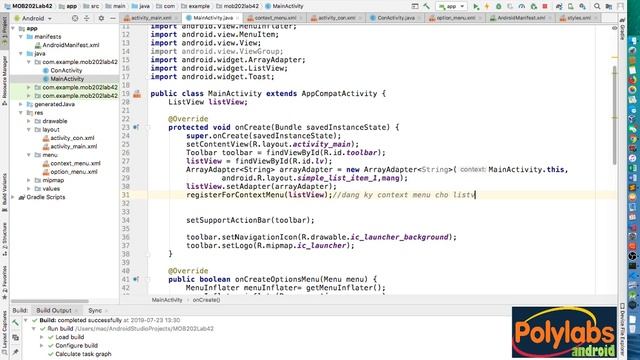The width and height of the screenshot is (640, 360).
Task: Expand the mipmap folder
Action: pos(29,180)
